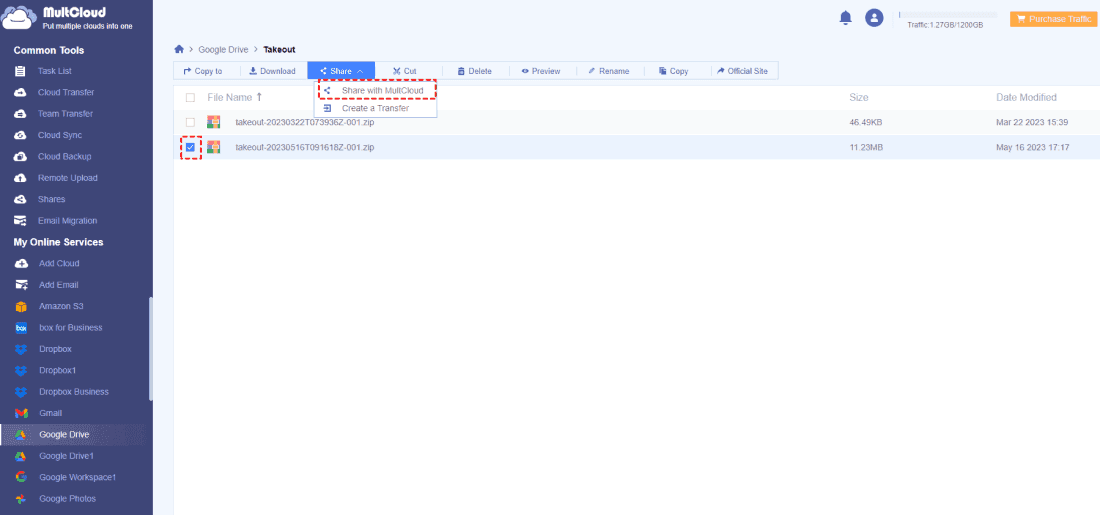The height and width of the screenshot is (515, 1100).
Task: Click the Copy to toolbar button
Action: coord(203,71)
